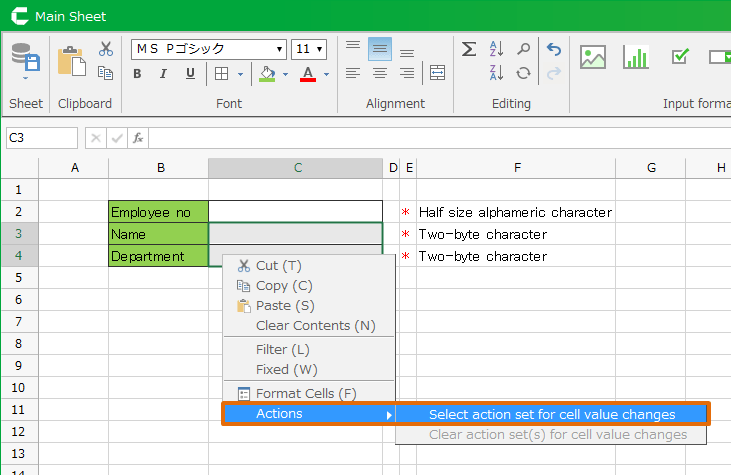
Task: Click the formula bar cancel X button
Action: click(x=96, y=138)
